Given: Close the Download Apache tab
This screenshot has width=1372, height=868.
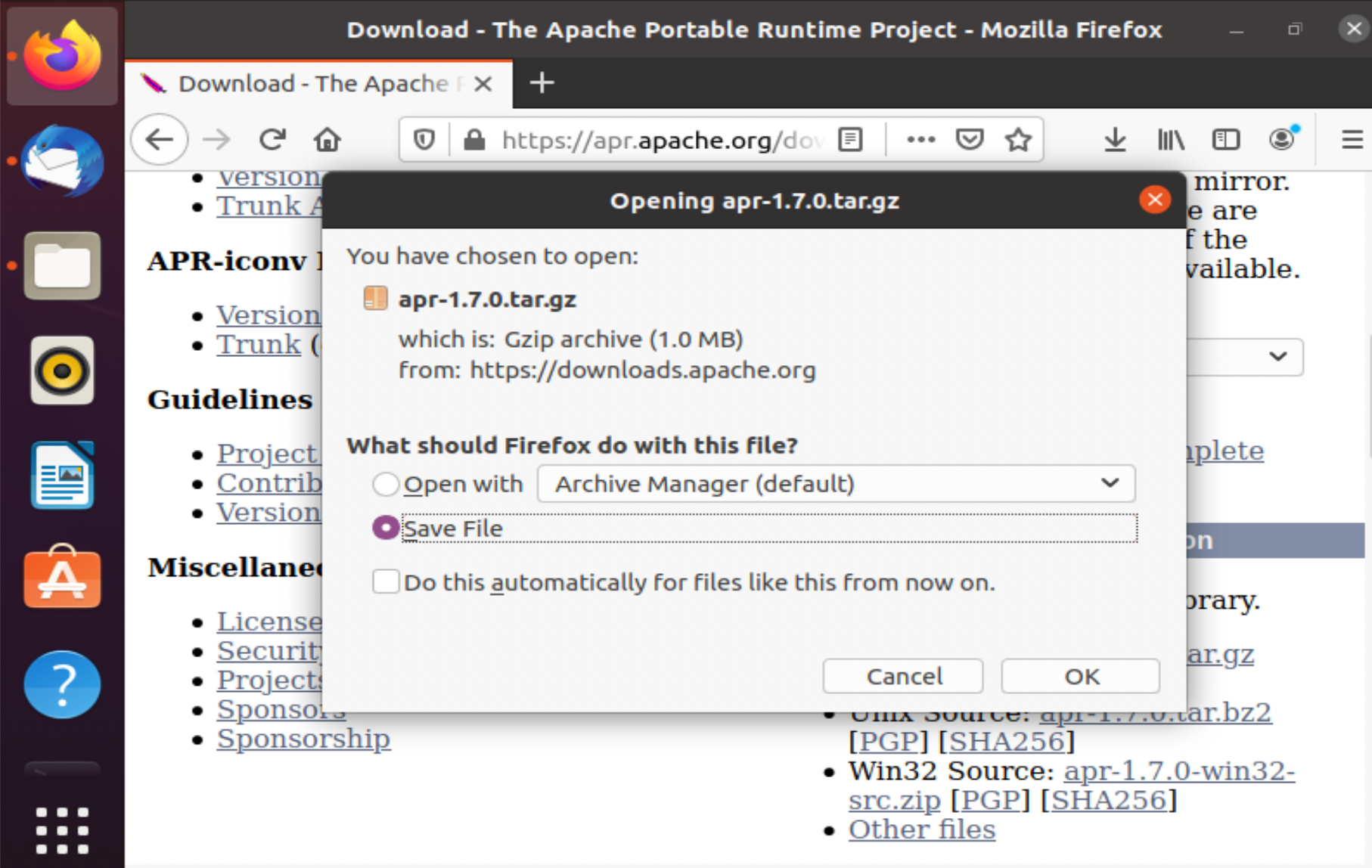Looking at the screenshot, I should click(x=483, y=83).
